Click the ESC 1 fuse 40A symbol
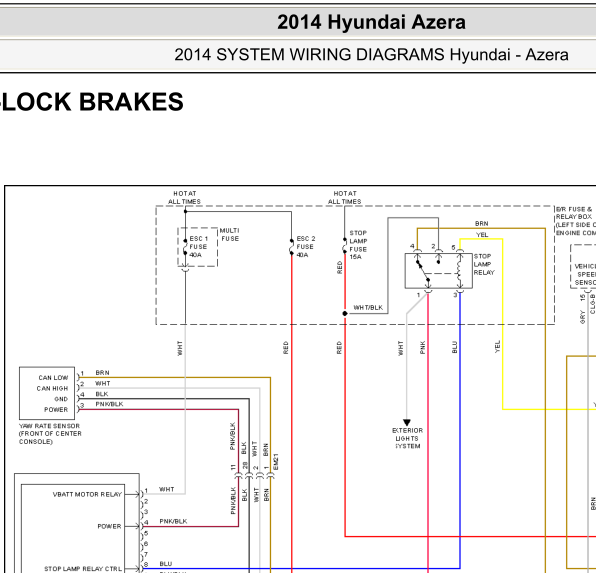 pyautogui.click(x=185, y=247)
